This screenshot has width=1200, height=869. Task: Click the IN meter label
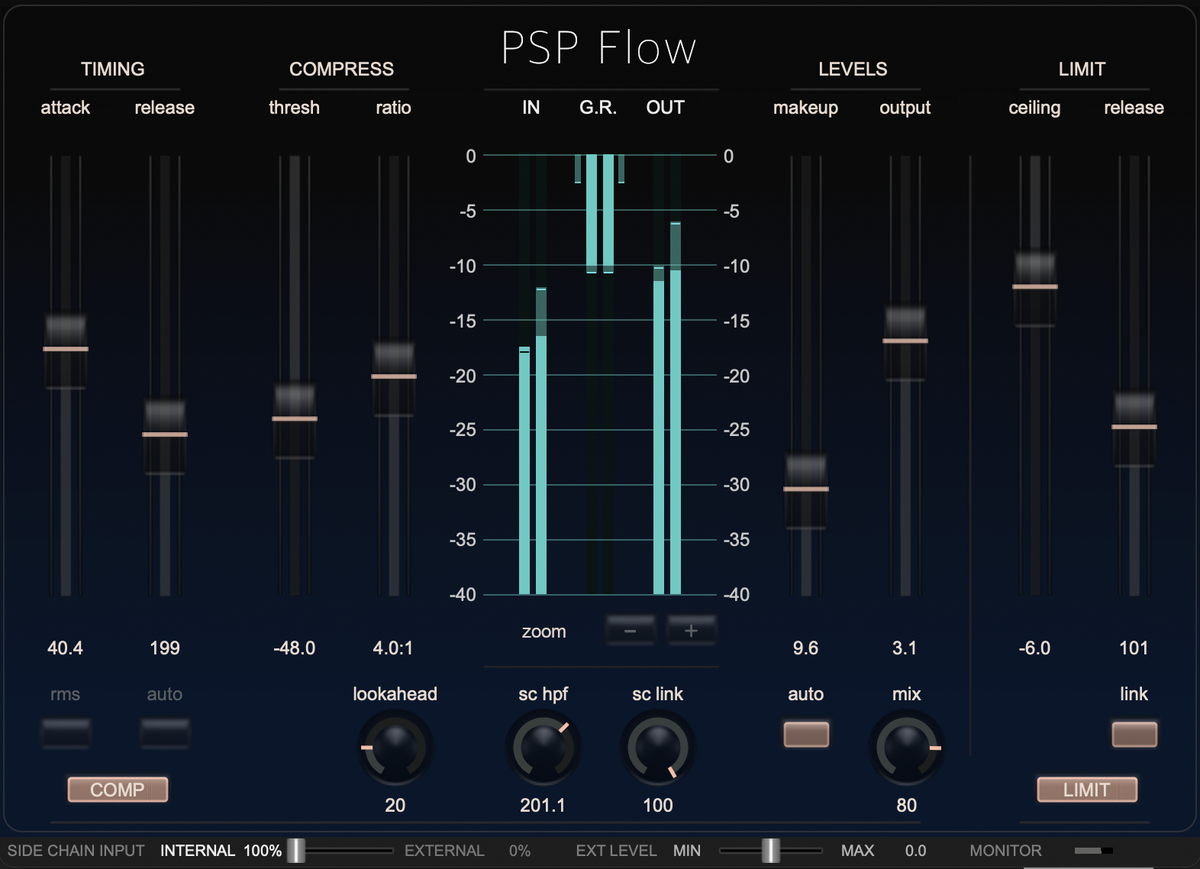click(x=530, y=107)
